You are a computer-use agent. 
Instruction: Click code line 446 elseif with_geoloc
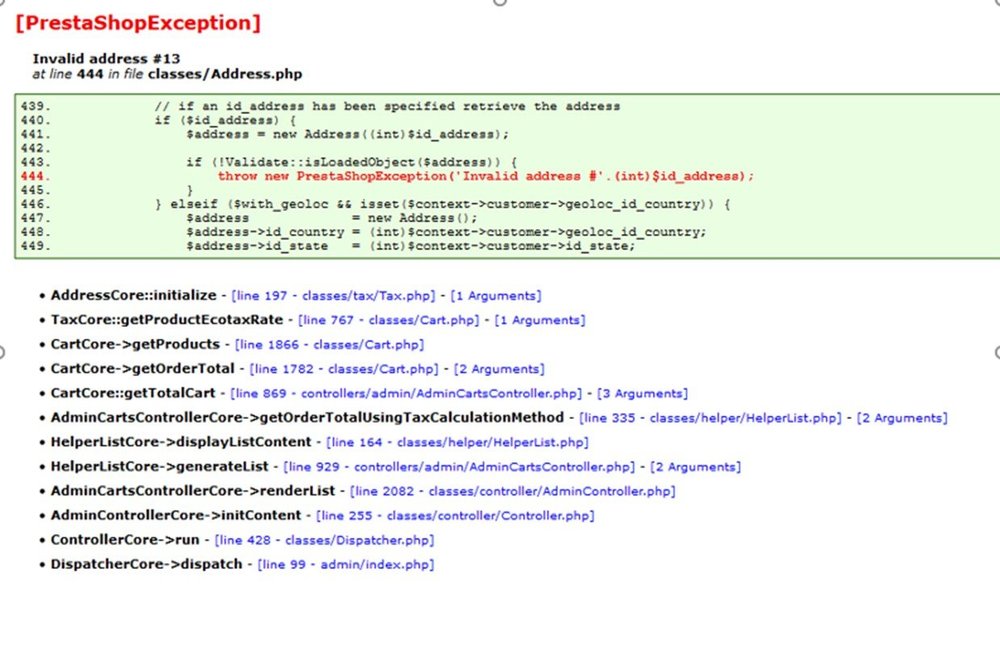point(443,205)
